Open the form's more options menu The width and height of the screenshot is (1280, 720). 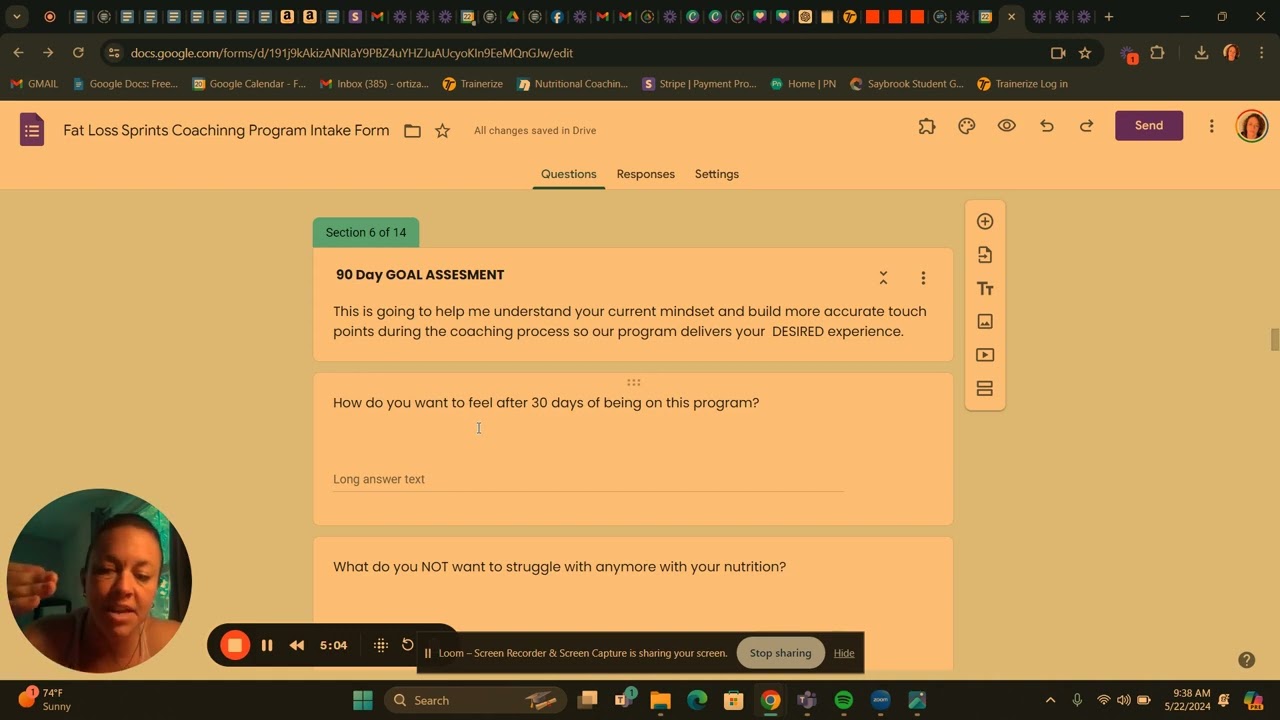pos(1211,126)
